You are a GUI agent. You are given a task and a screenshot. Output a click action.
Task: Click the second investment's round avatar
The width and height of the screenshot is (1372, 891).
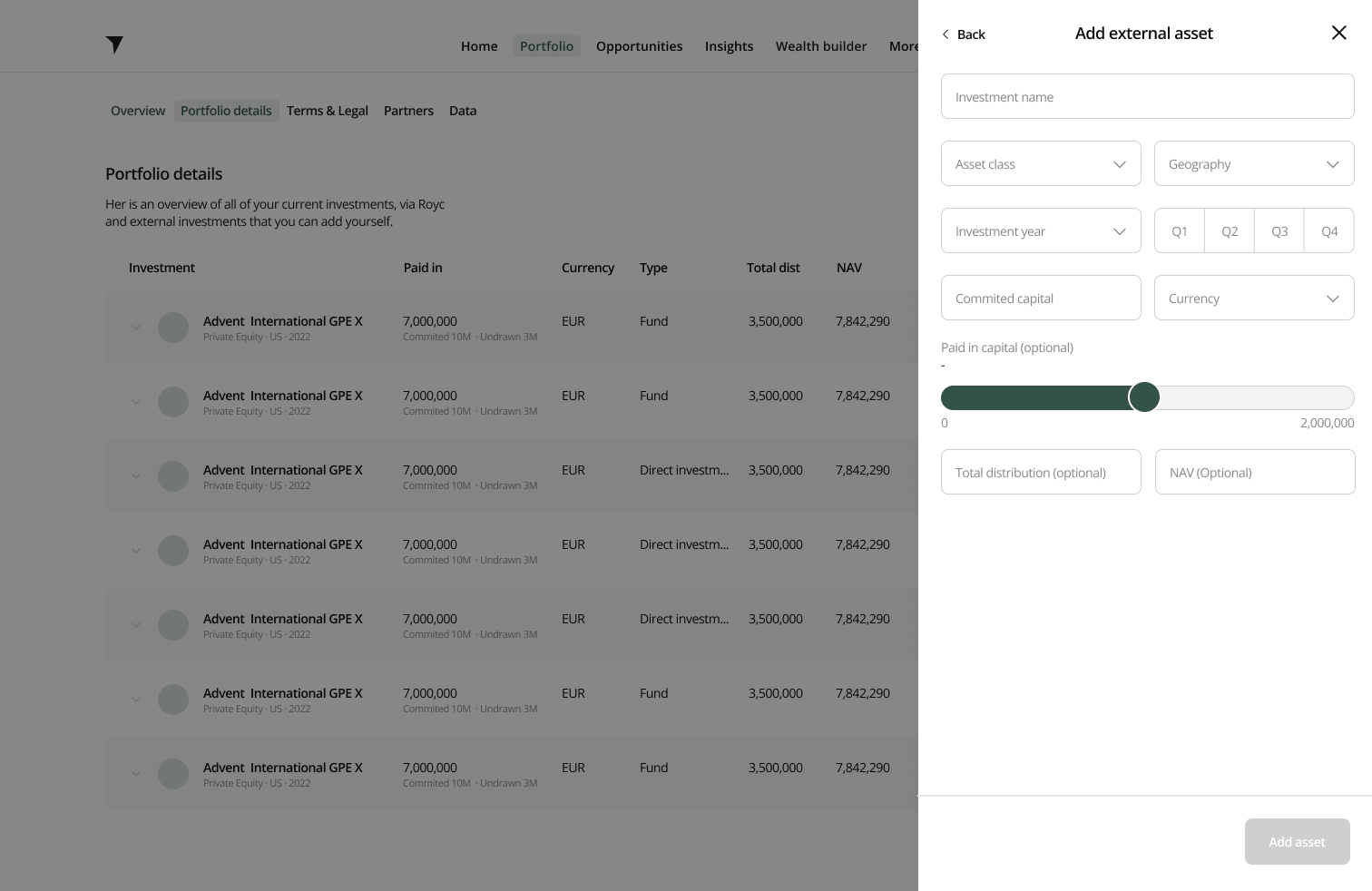[173, 402]
